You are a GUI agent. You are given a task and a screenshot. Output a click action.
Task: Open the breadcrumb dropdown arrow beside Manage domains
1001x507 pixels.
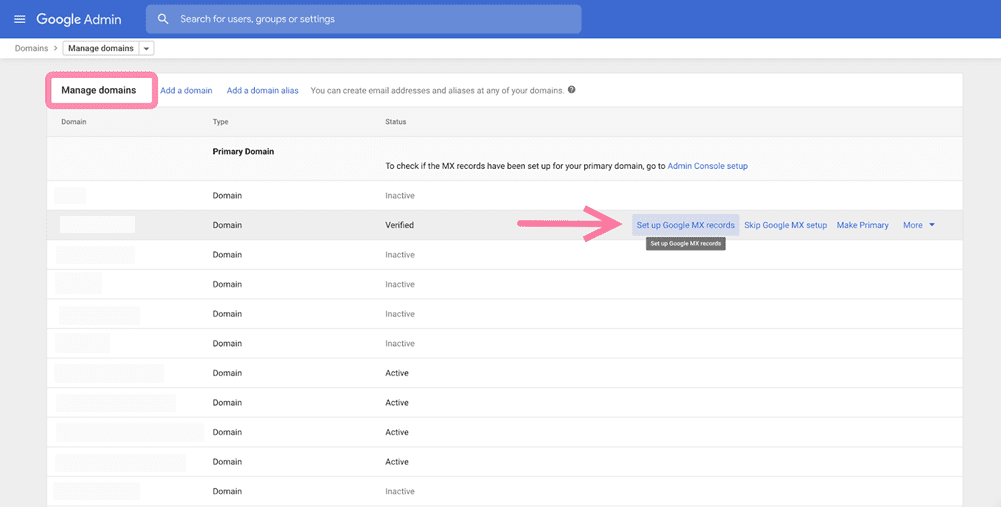click(147, 48)
